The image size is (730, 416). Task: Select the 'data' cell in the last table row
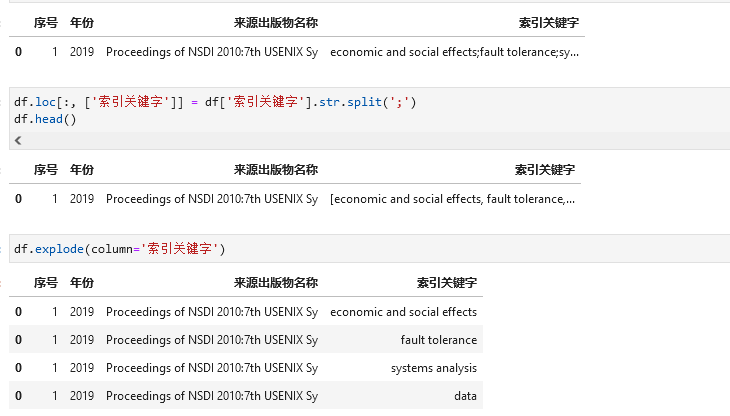click(x=465, y=396)
